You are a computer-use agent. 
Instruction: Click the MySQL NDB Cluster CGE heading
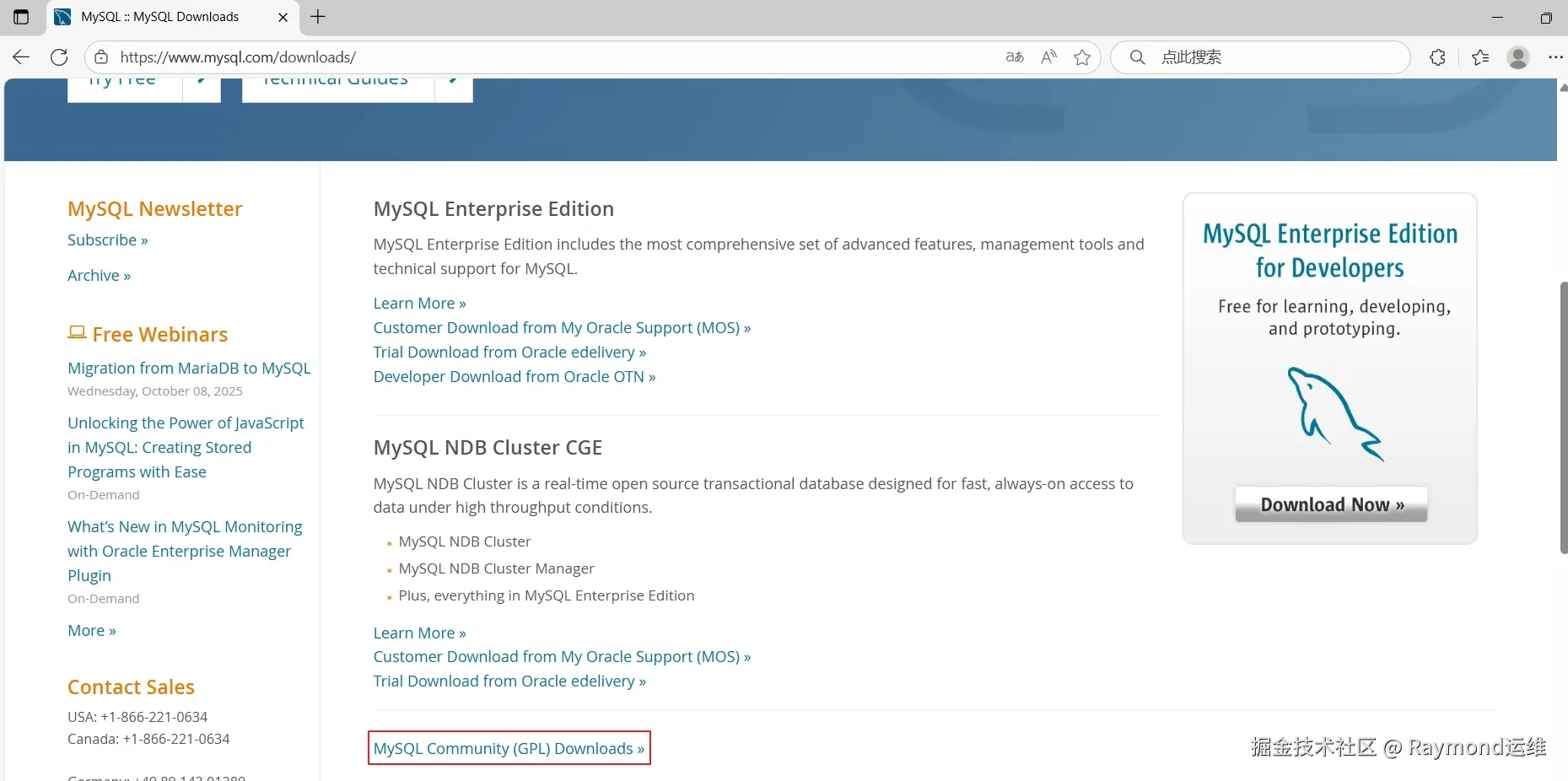[x=488, y=448]
